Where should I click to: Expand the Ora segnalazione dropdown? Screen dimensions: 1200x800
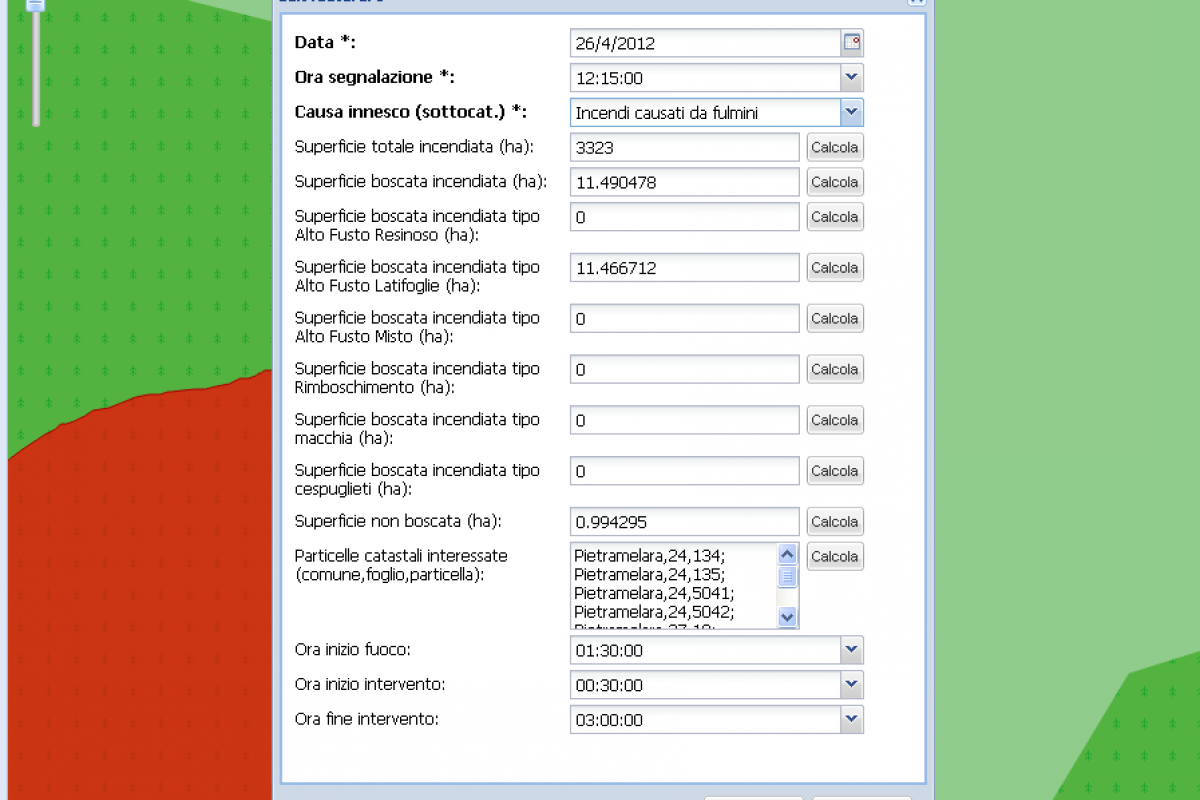coord(852,77)
